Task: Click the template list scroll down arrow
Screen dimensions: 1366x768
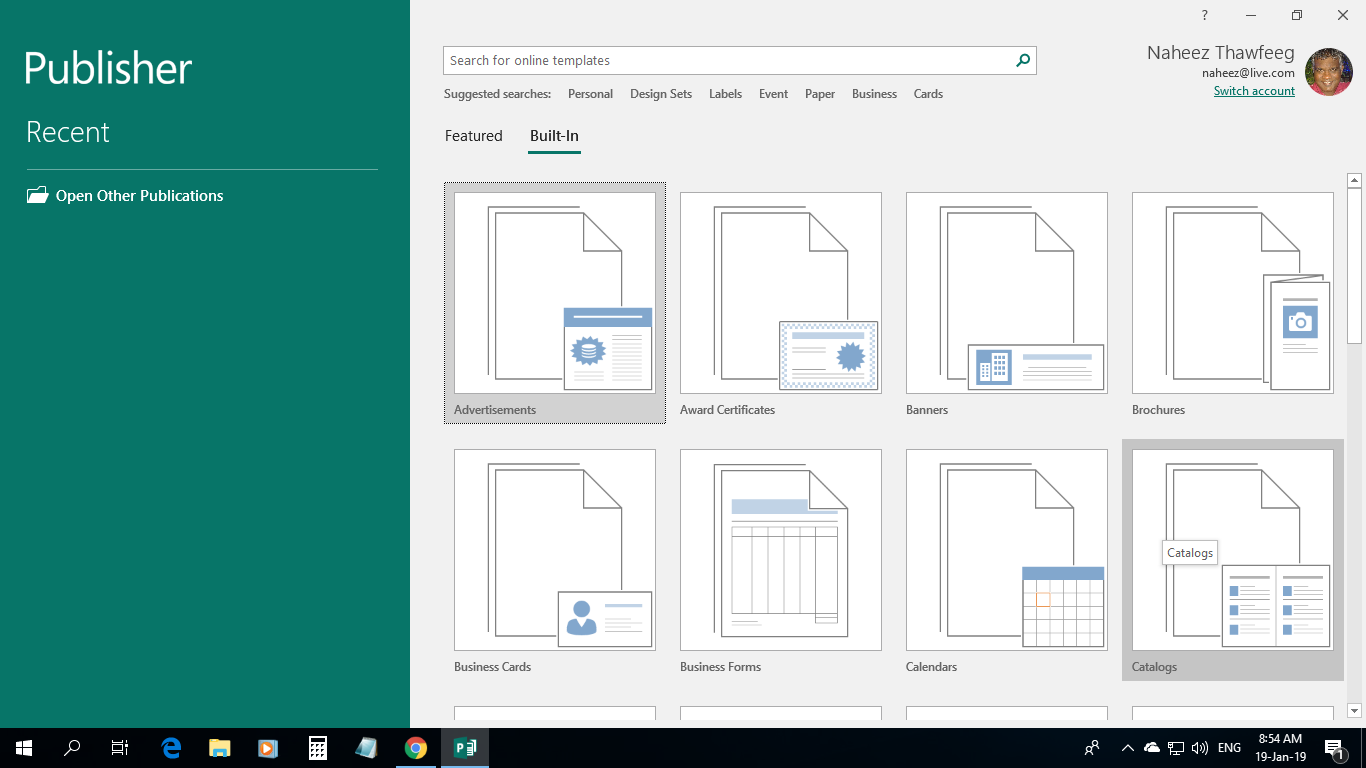Action: [1355, 711]
